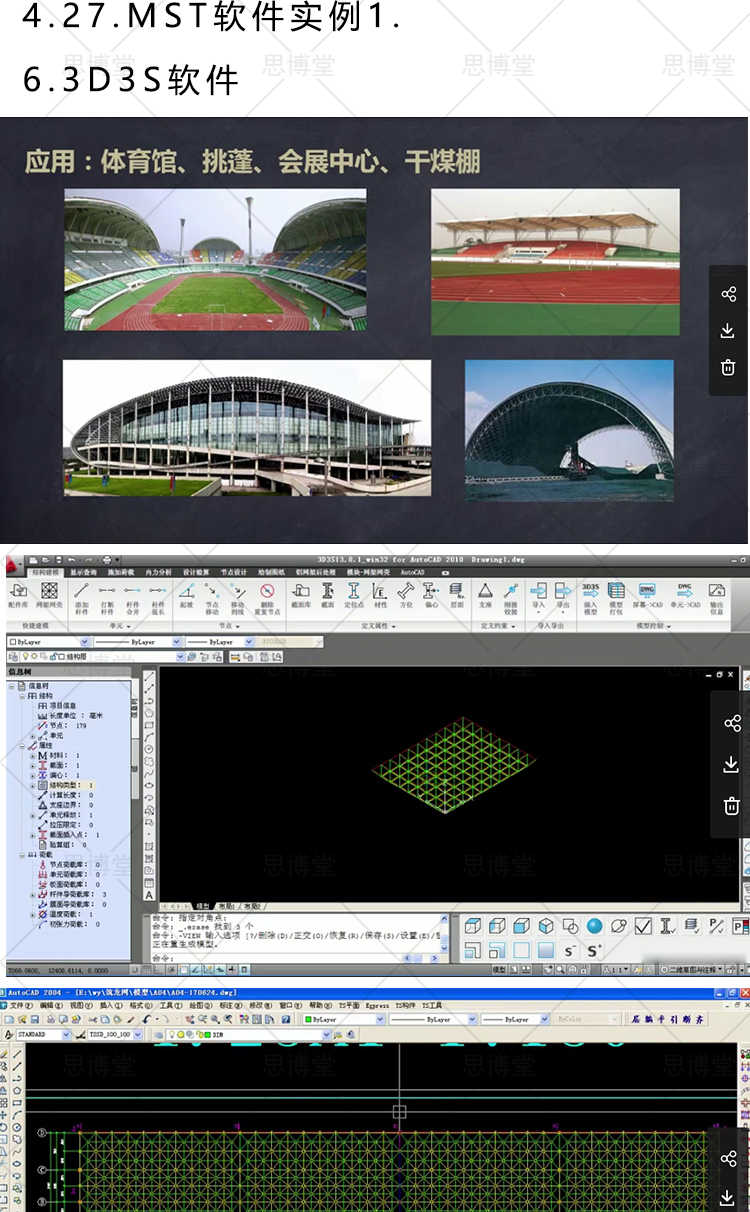Click the 模型打包 model pack icon

(616, 594)
